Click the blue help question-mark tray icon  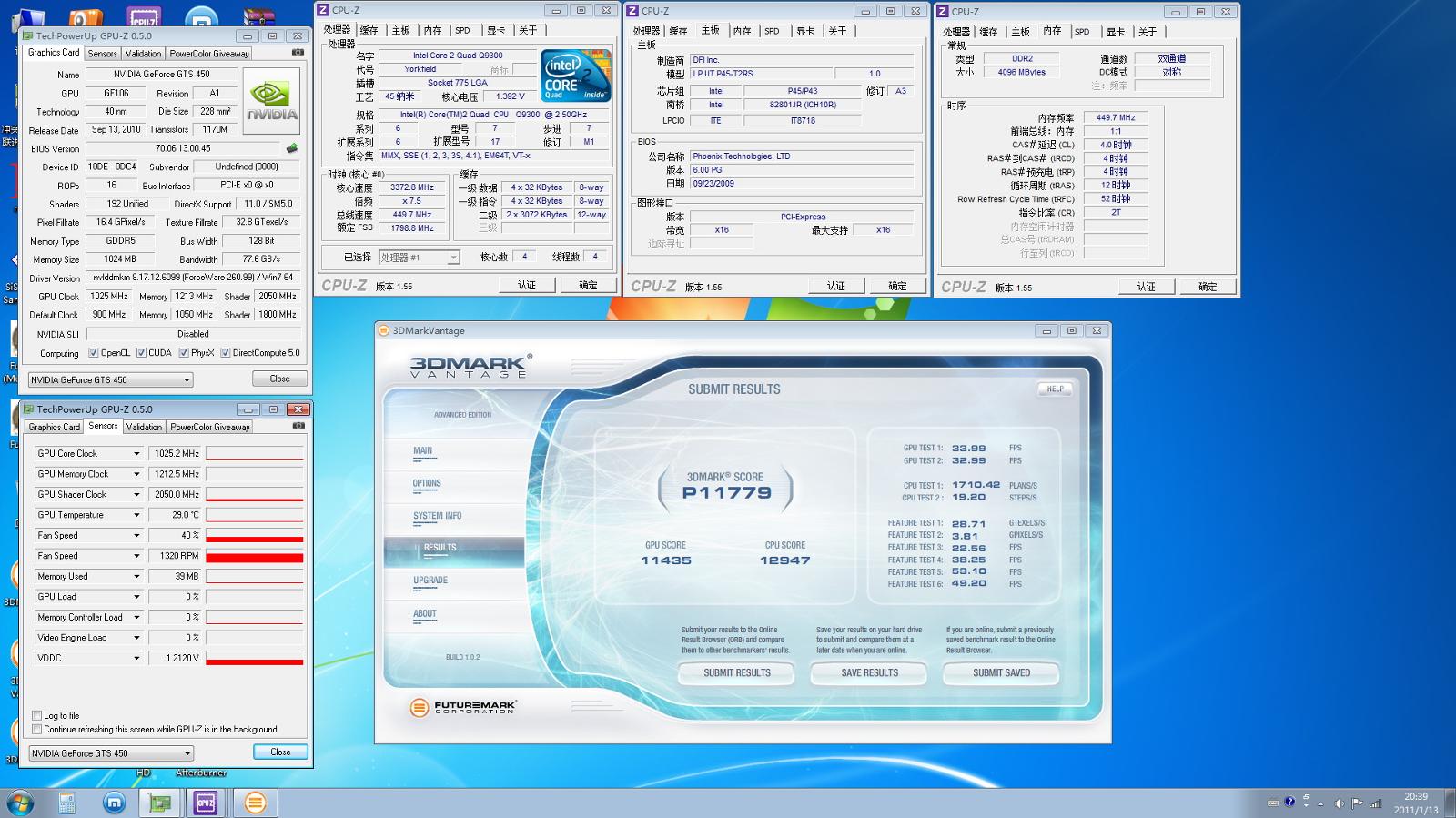pyautogui.click(x=1289, y=803)
